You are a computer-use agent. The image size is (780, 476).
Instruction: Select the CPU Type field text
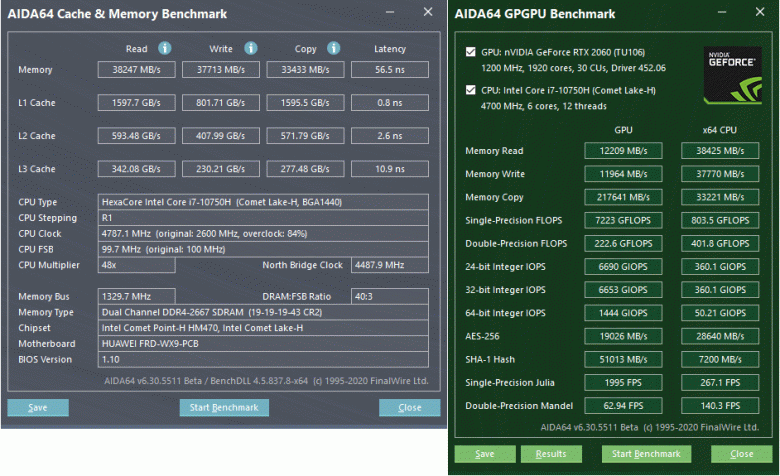(x=264, y=202)
